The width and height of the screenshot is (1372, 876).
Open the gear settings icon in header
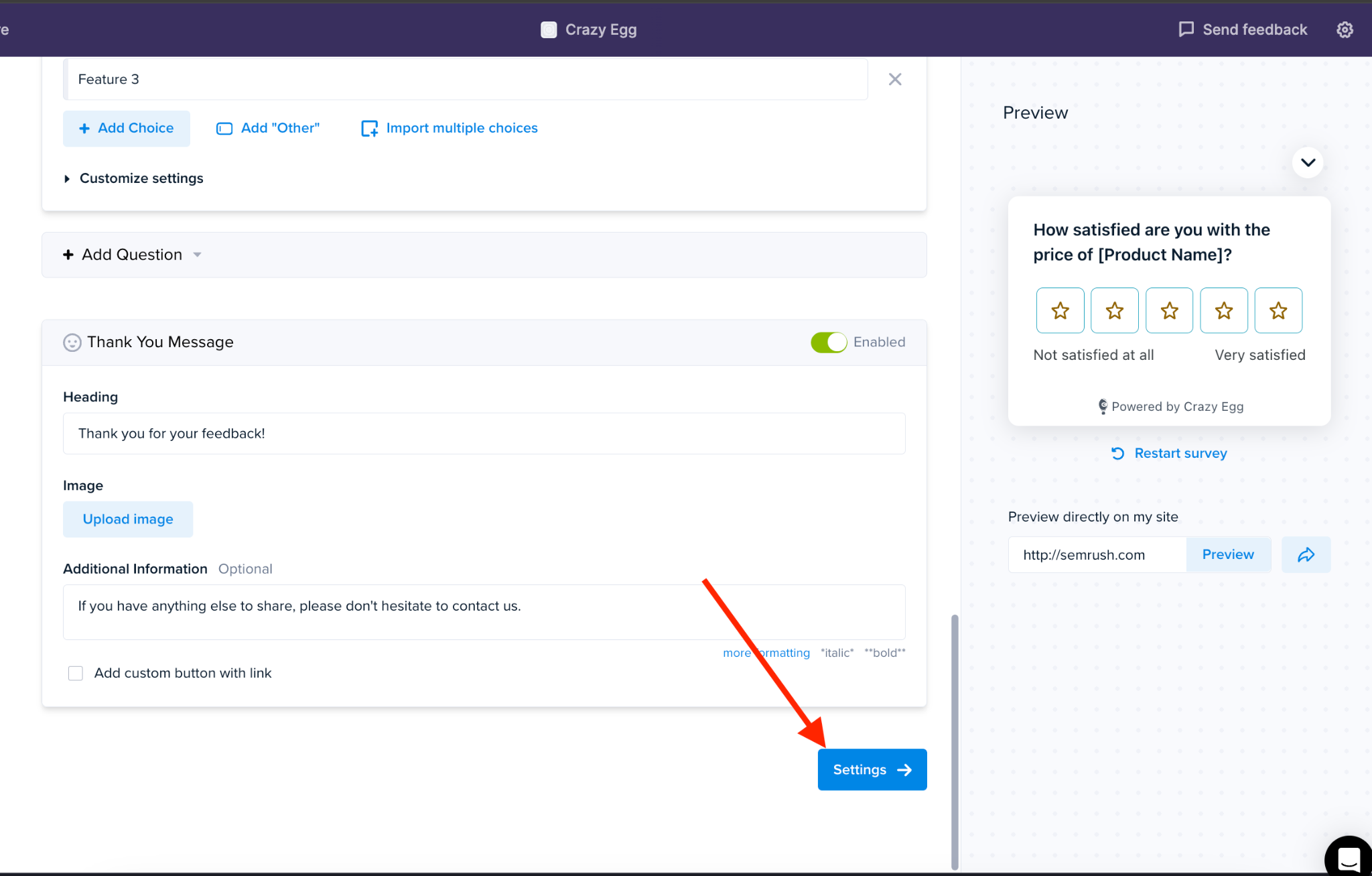coord(1345,29)
